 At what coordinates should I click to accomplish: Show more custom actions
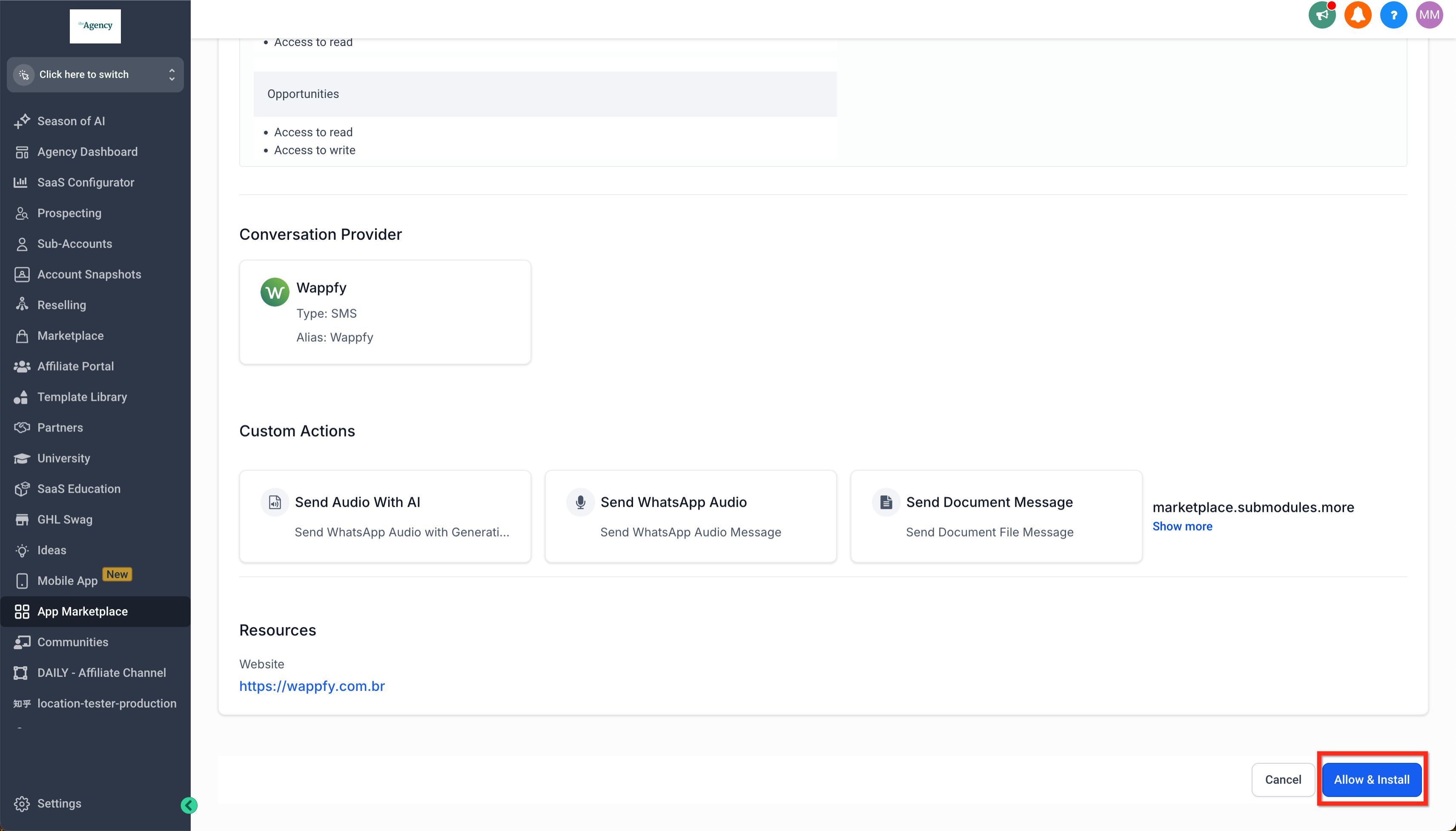click(1182, 526)
